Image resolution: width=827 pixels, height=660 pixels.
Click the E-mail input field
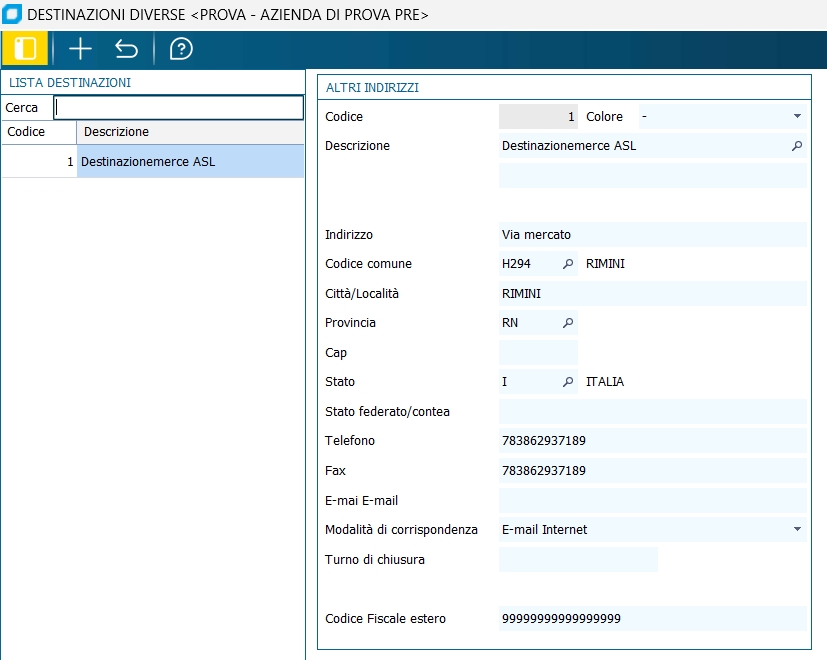[x=652, y=500]
